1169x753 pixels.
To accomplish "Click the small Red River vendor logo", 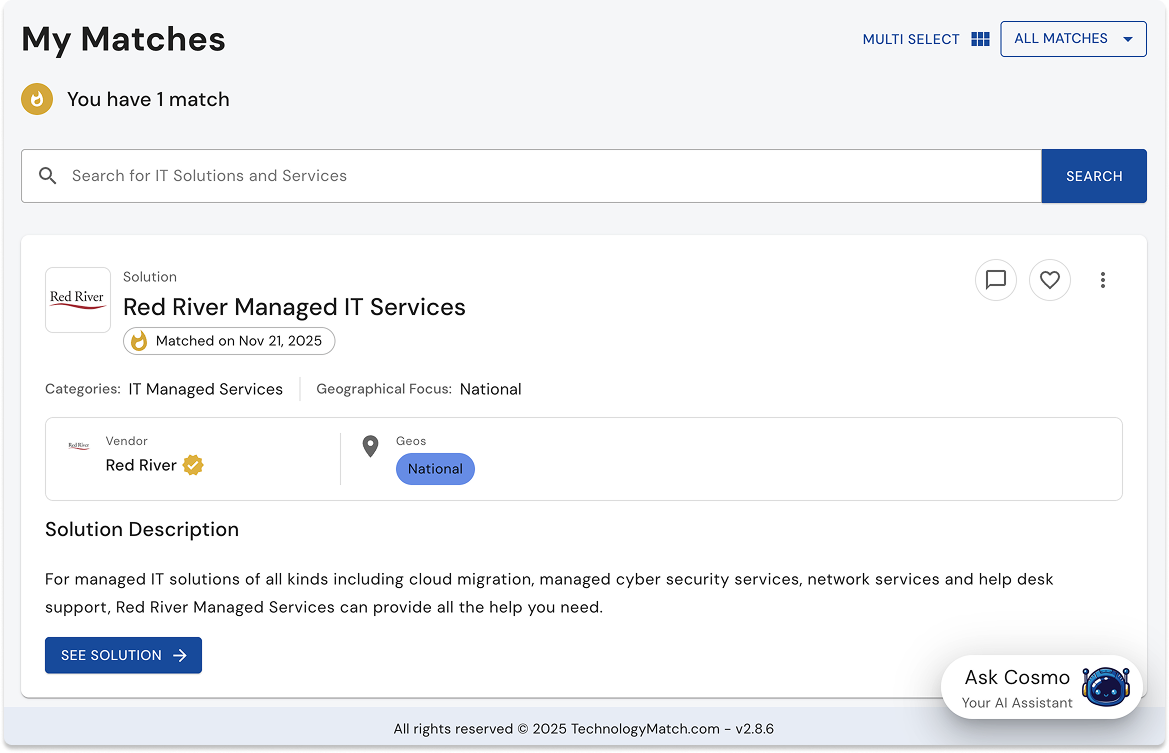I will coord(78,446).
